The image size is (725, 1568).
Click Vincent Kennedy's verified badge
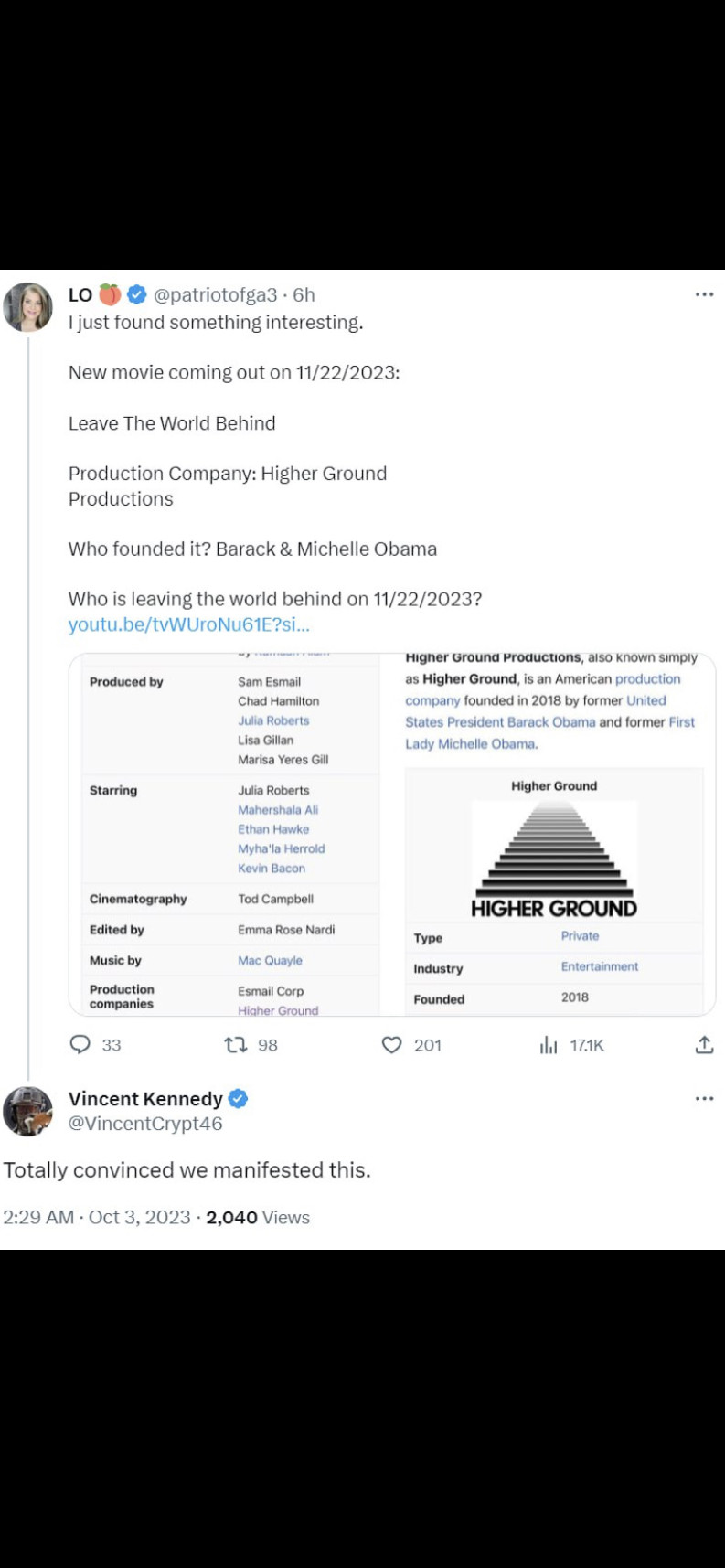238,1099
